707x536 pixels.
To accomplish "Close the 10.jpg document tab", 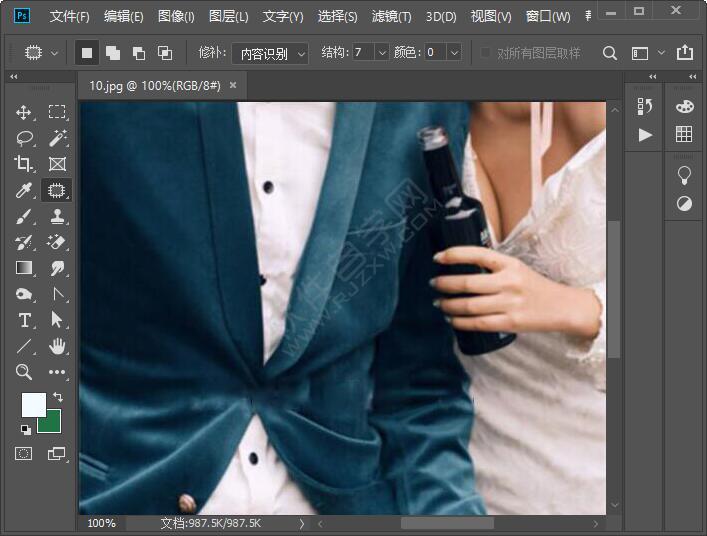I will (233, 84).
